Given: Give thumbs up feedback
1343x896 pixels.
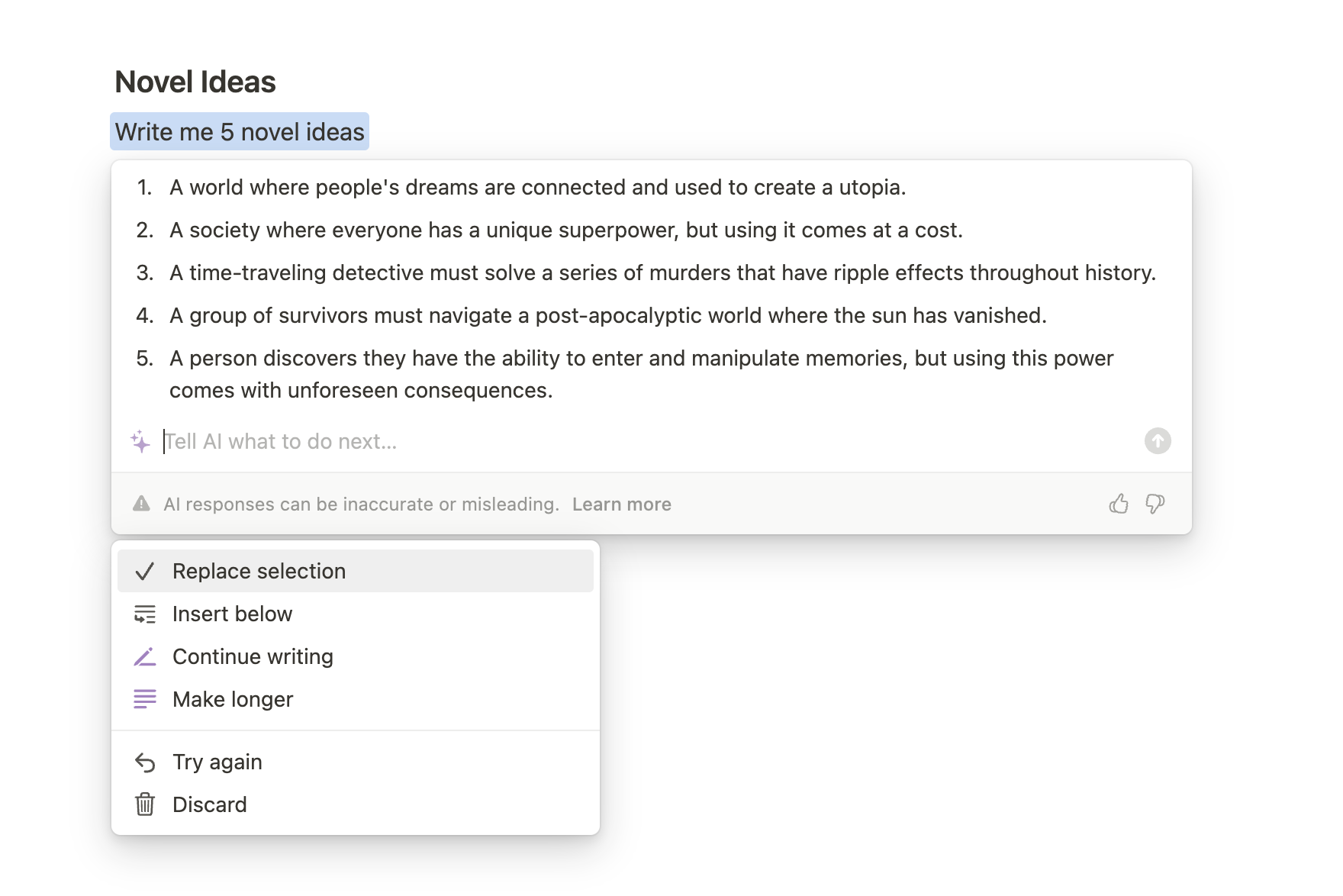Looking at the screenshot, I should click(1119, 504).
